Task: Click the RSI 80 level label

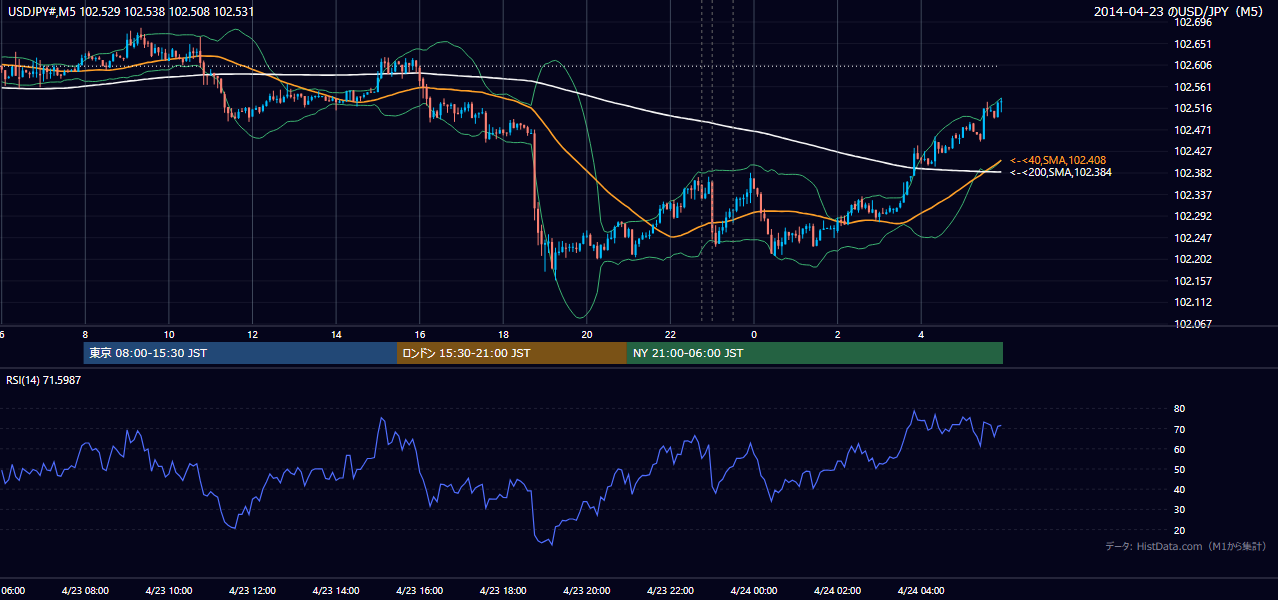Action: coord(1179,409)
